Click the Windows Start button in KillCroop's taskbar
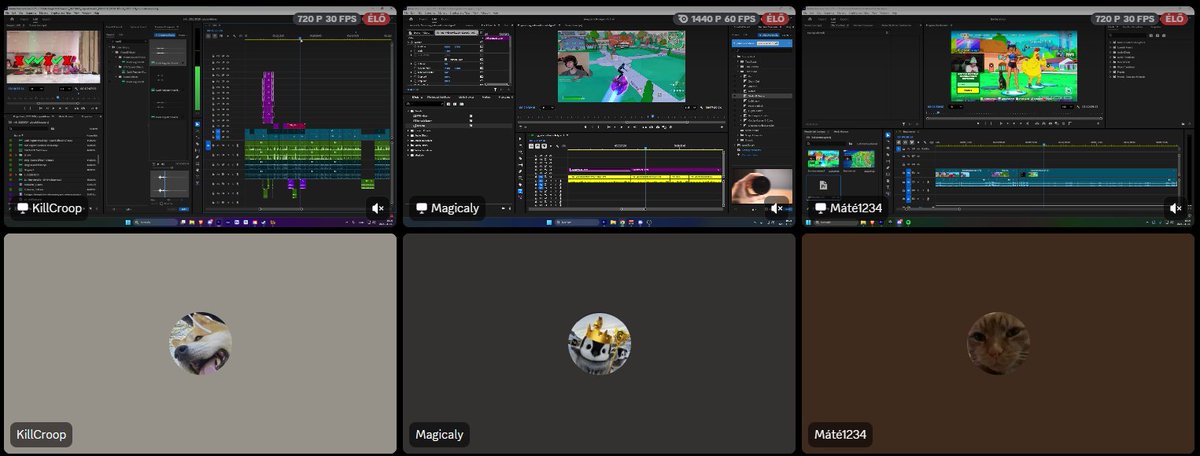 (x=127, y=222)
